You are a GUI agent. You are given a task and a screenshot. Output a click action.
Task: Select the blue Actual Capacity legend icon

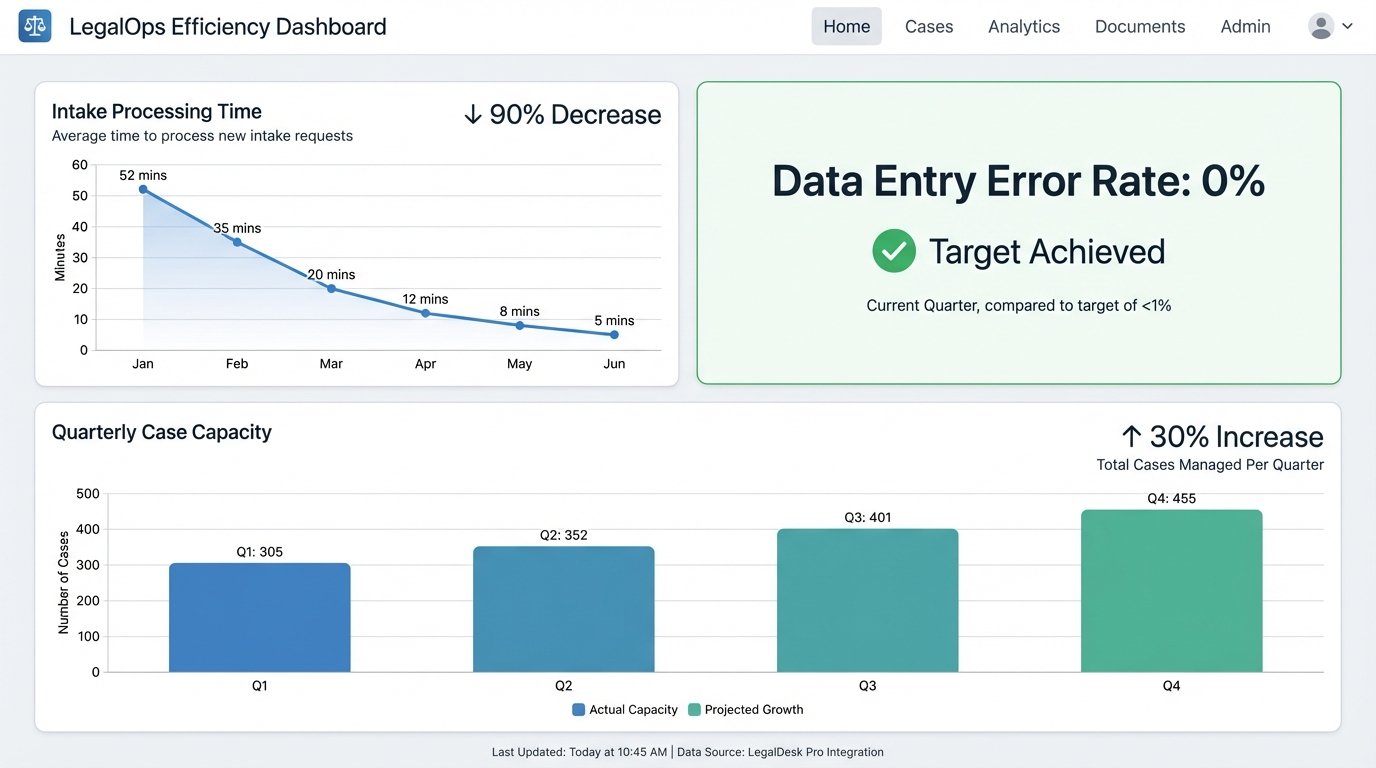click(577, 709)
